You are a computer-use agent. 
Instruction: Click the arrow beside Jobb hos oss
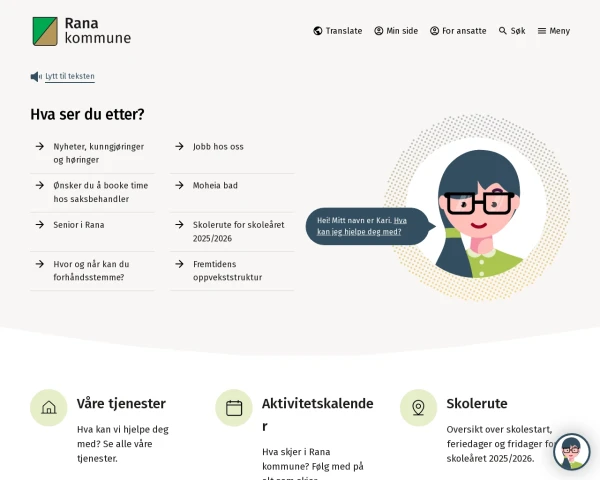(x=179, y=146)
